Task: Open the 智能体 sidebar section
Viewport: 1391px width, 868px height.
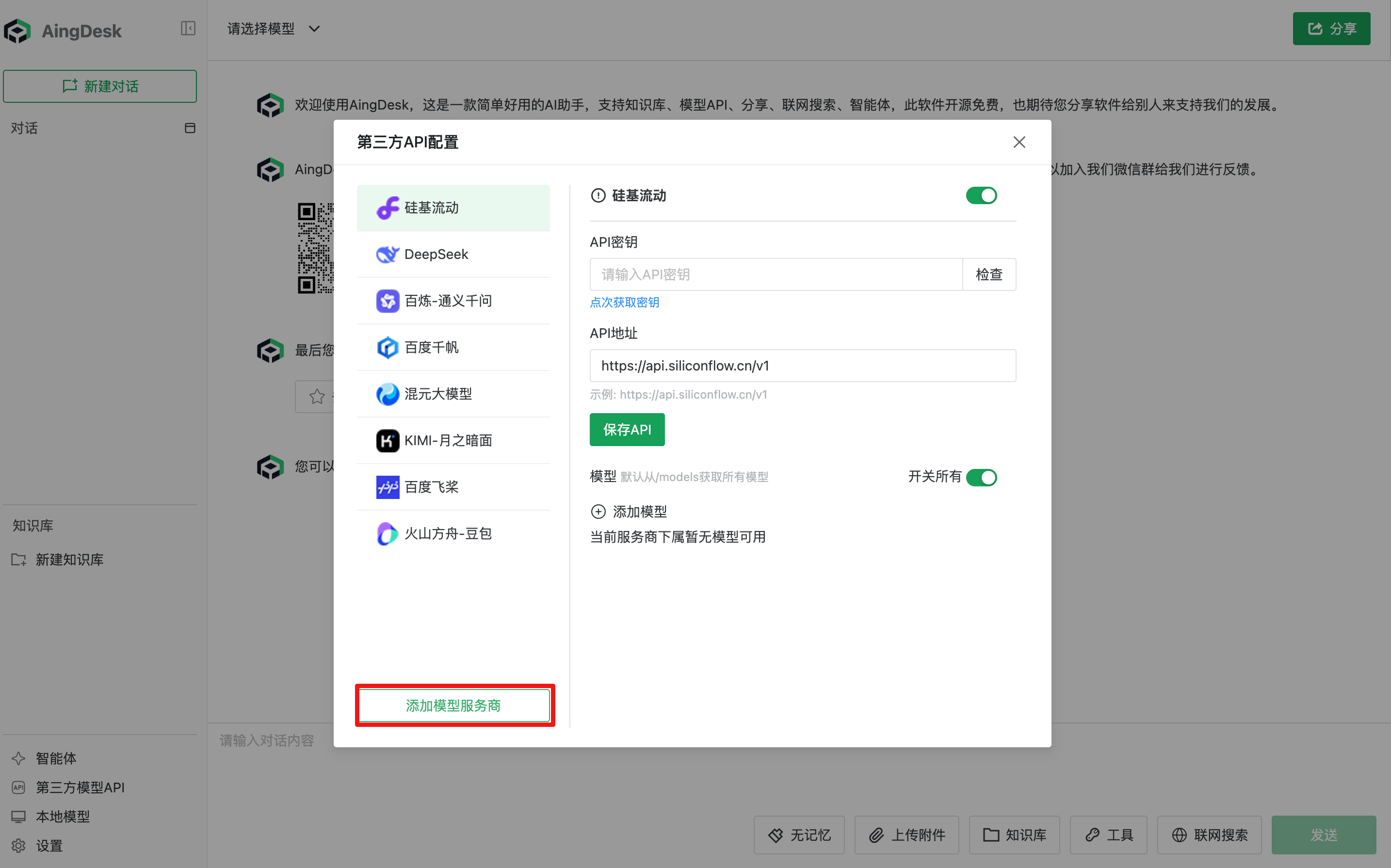Action: (x=56, y=758)
